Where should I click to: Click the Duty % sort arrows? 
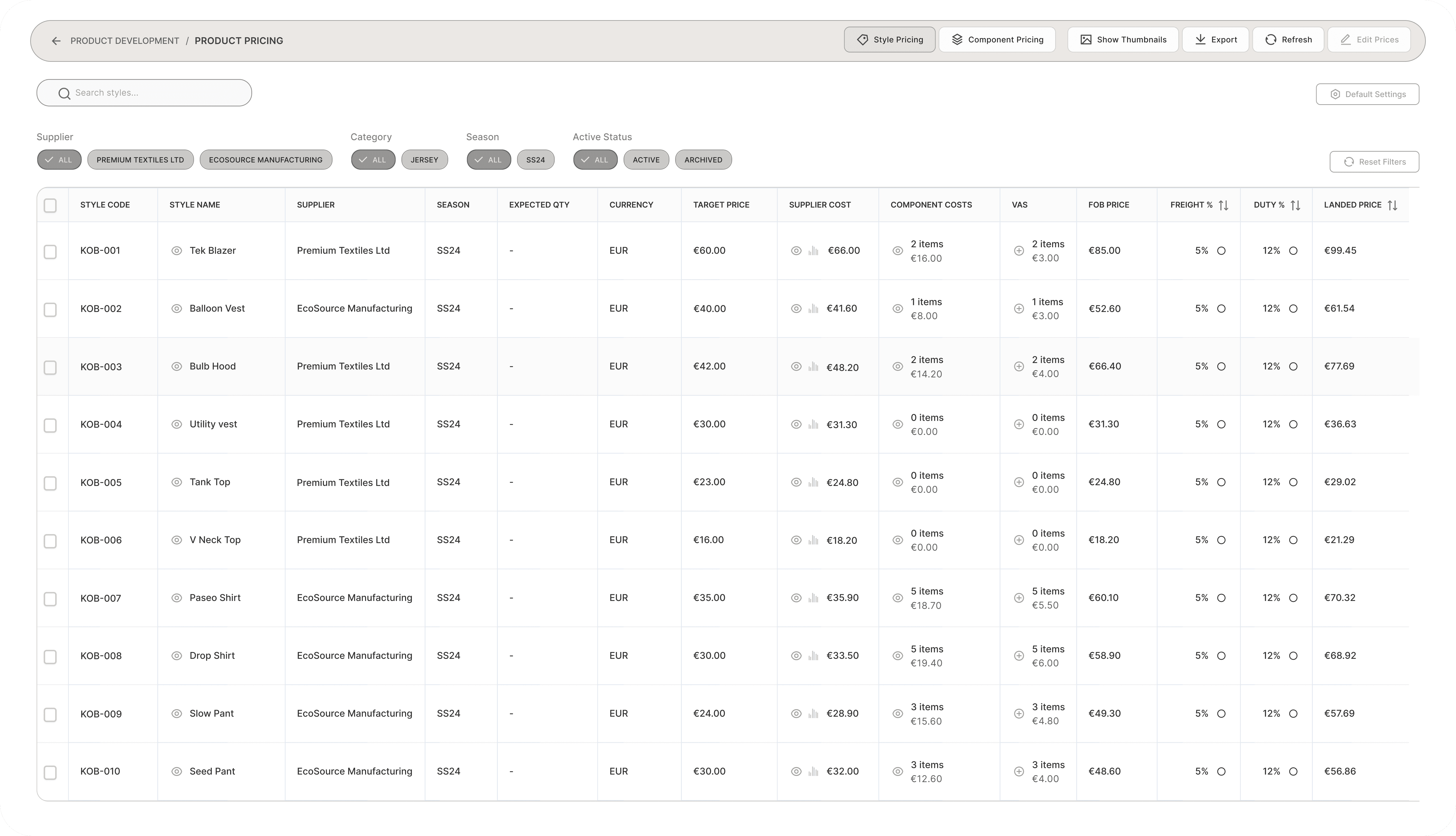coord(1295,206)
